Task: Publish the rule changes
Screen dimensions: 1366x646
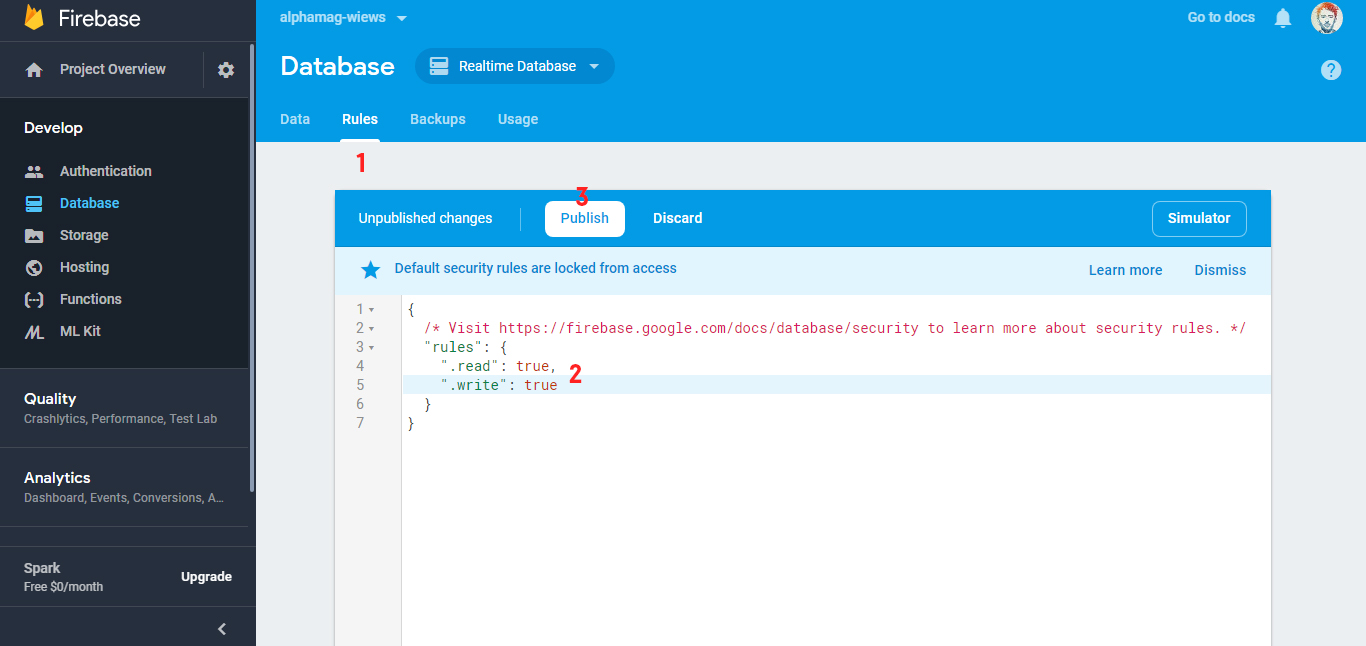Action: tap(585, 219)
